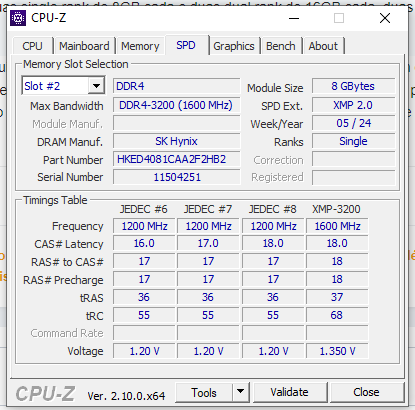The image size is (415, 410).
Task: Click the 05 / 24 Week/Year value
Action: (353, 123)
